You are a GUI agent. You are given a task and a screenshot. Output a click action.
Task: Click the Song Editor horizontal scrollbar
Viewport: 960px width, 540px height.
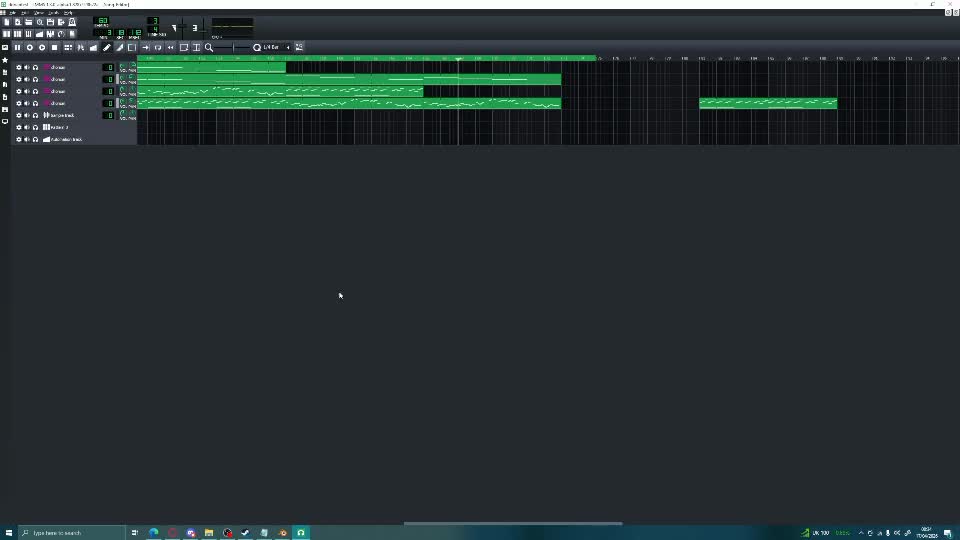click(x=513, y=523)
